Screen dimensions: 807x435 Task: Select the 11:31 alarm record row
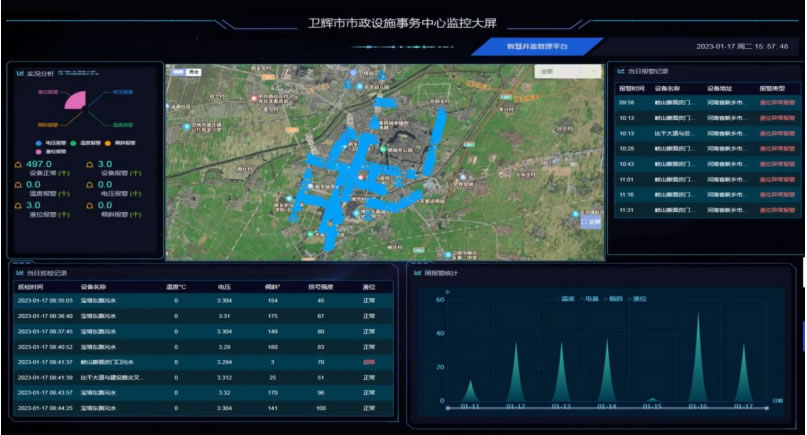tap(708, 210)
